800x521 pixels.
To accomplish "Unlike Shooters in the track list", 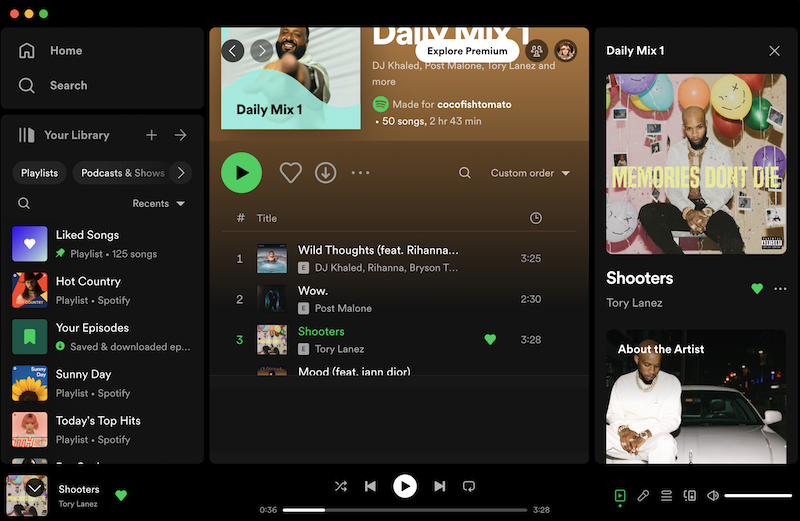I will pyautogui.click(x=490, y=340).
